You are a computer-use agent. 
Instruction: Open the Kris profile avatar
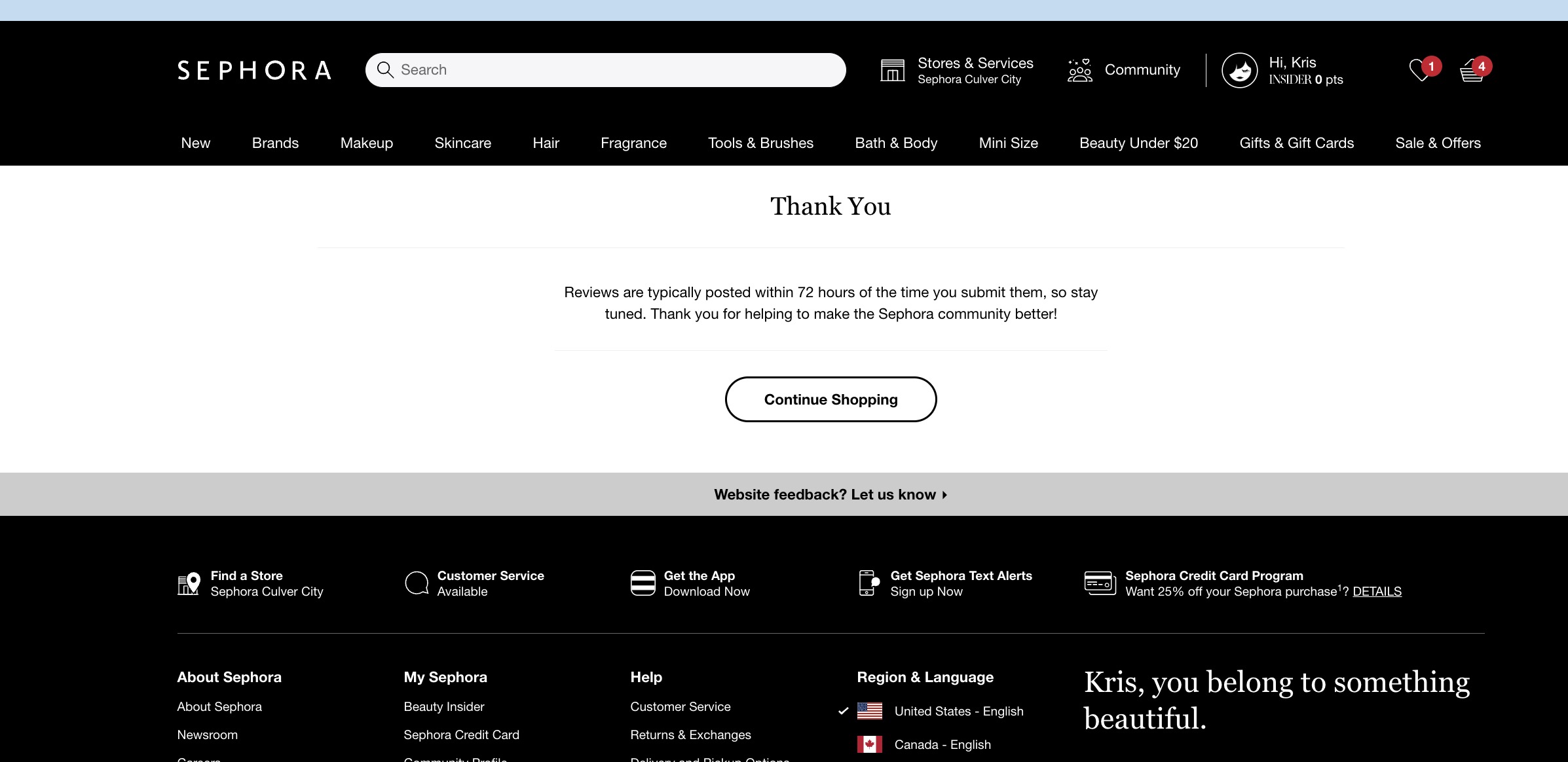pos(1239,70)
